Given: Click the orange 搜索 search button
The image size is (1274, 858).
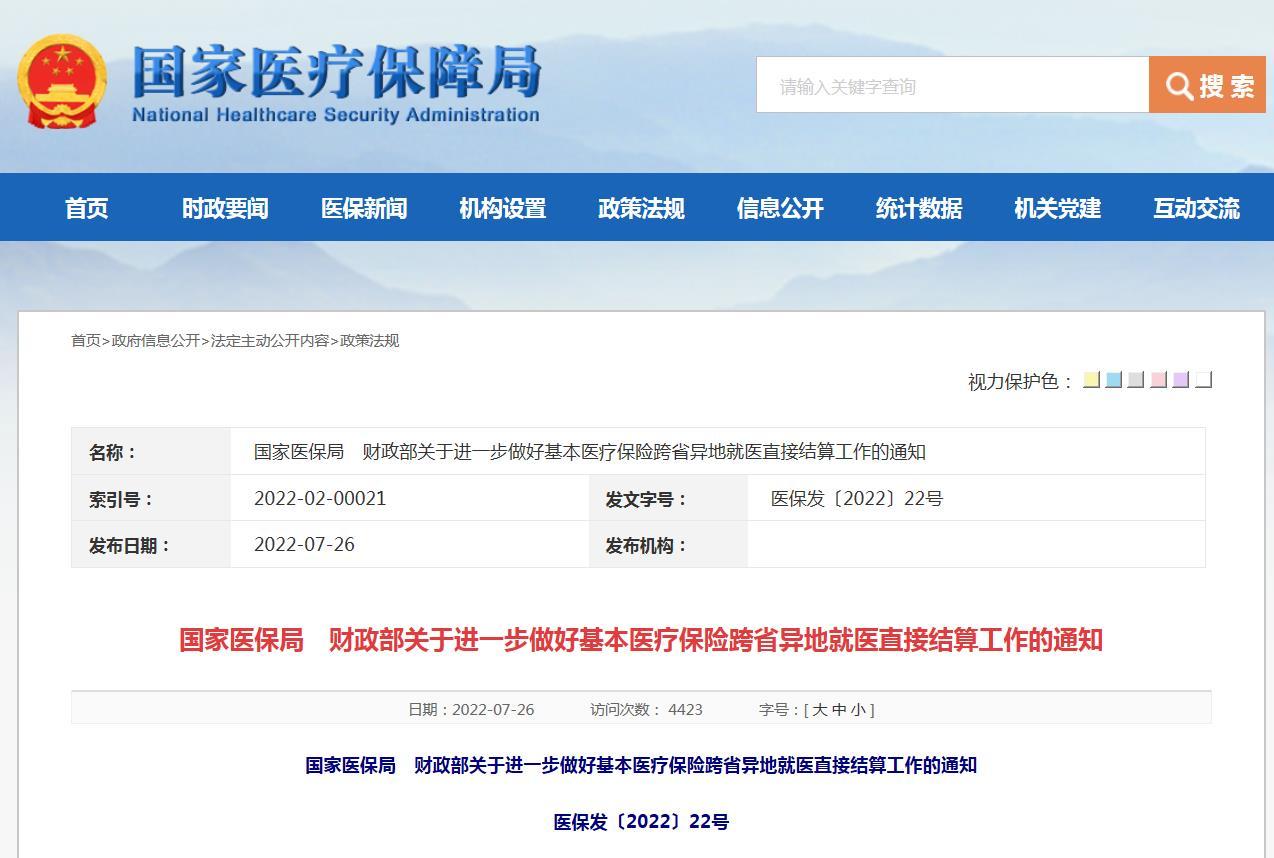Looking at the screenshot, I should (1207, 85).
